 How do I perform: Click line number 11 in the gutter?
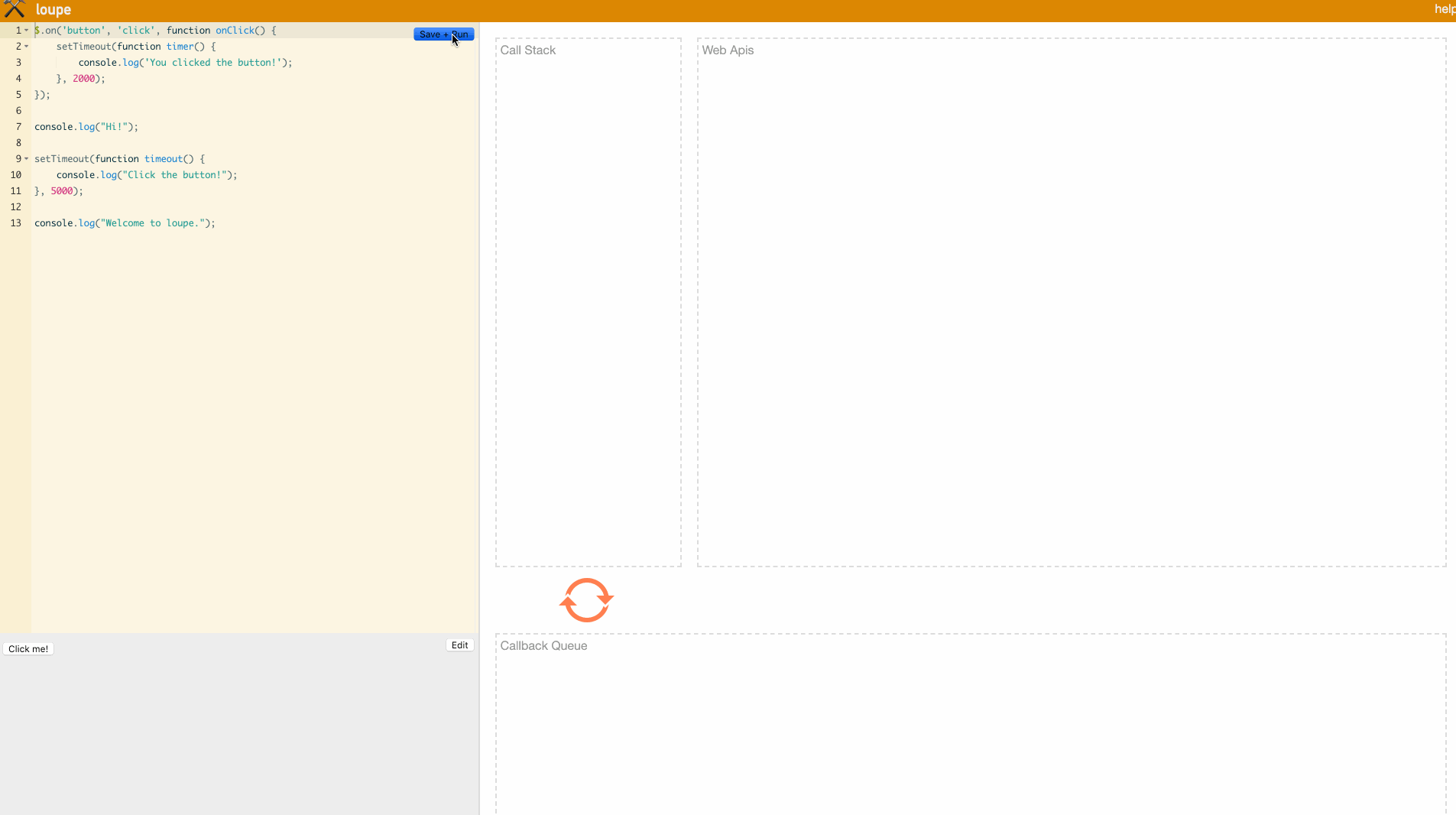click(15, 191)
